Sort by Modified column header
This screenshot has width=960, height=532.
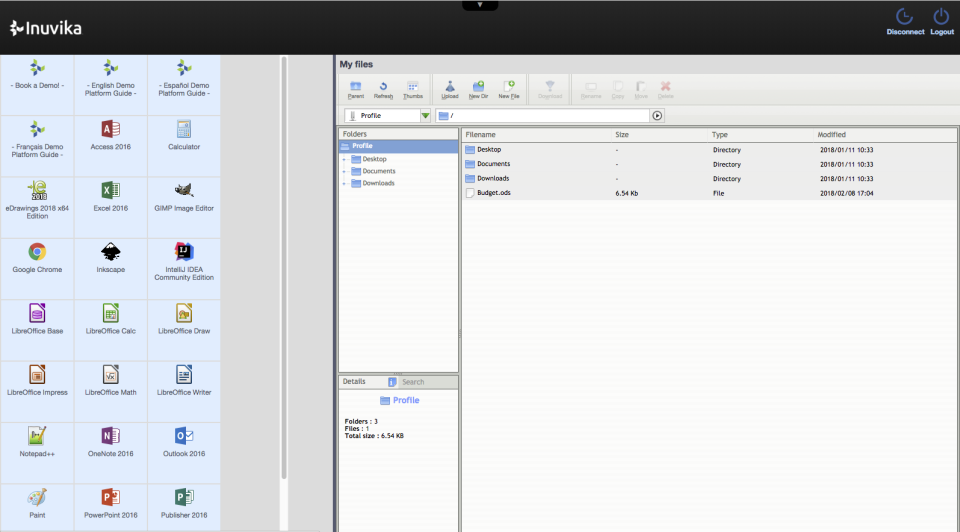point(885,135)
